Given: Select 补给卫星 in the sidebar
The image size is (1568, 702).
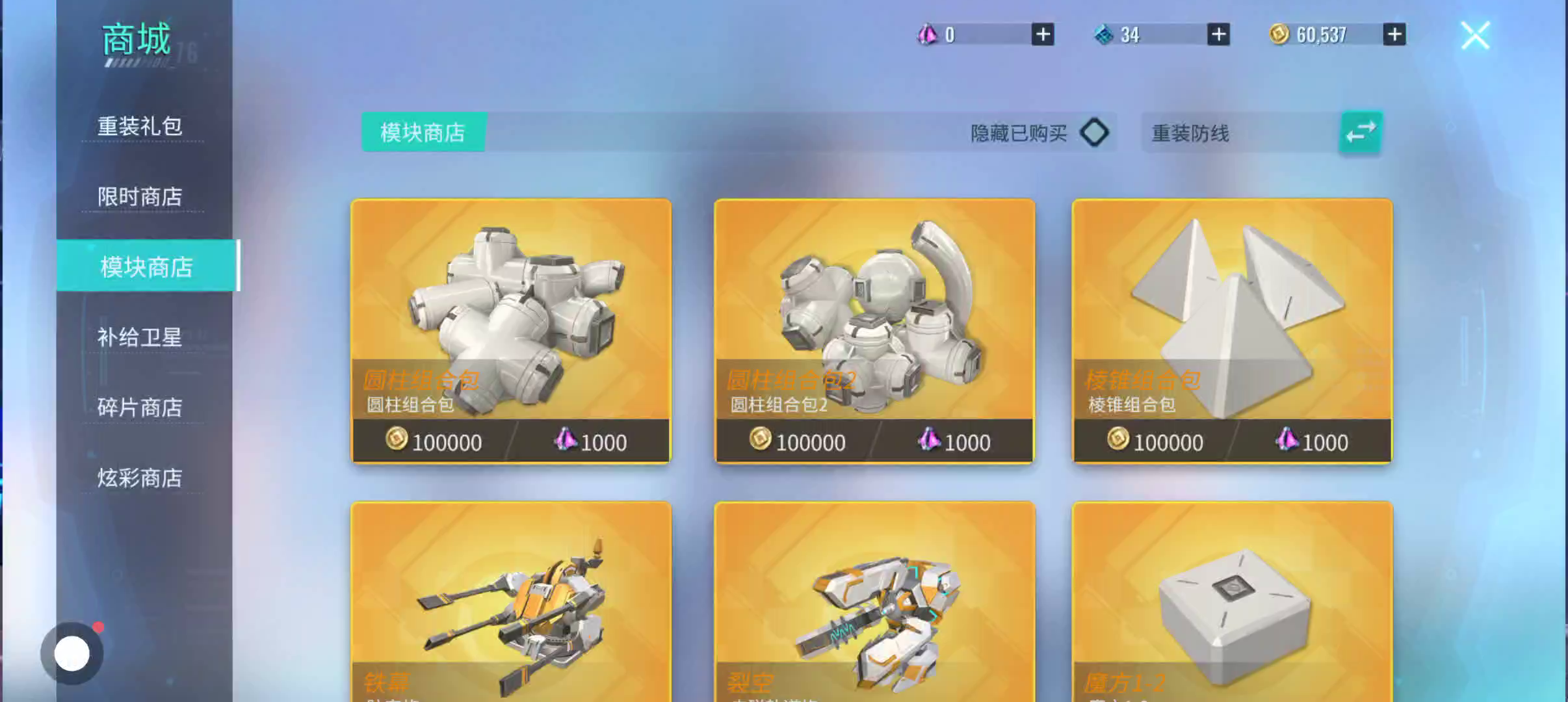Looking at the screenshot, I should point(140,337).
